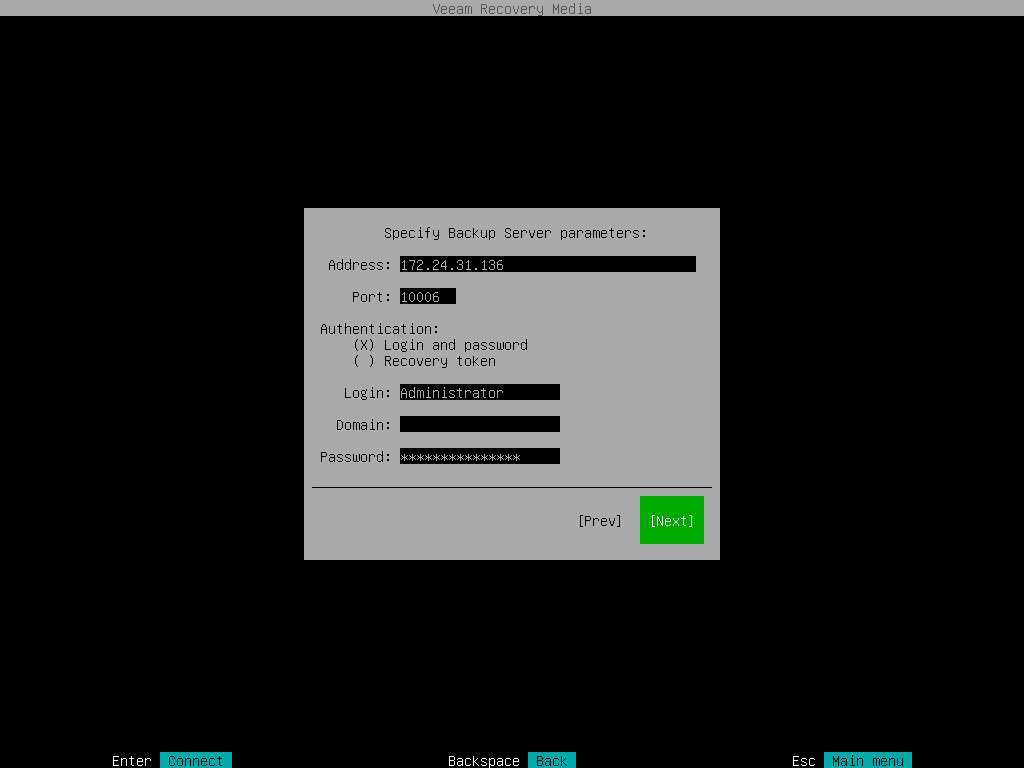The height and width of the screenshot is (768, 1024).
Task: Click the green [Next] button
Action: point(671,520)
